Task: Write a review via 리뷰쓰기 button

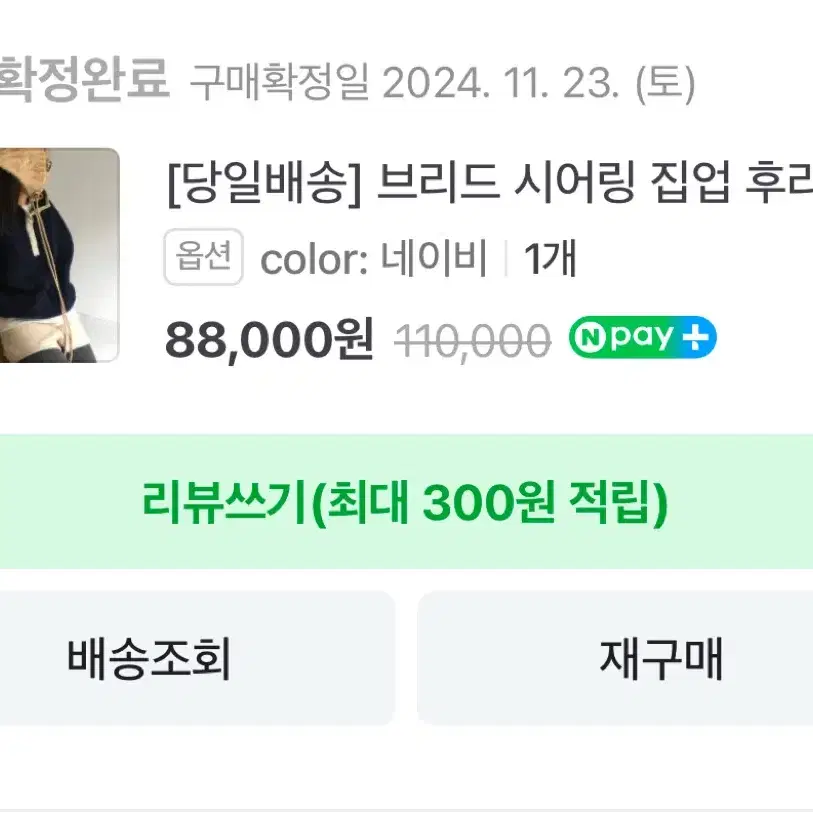Action: (406, 502)
